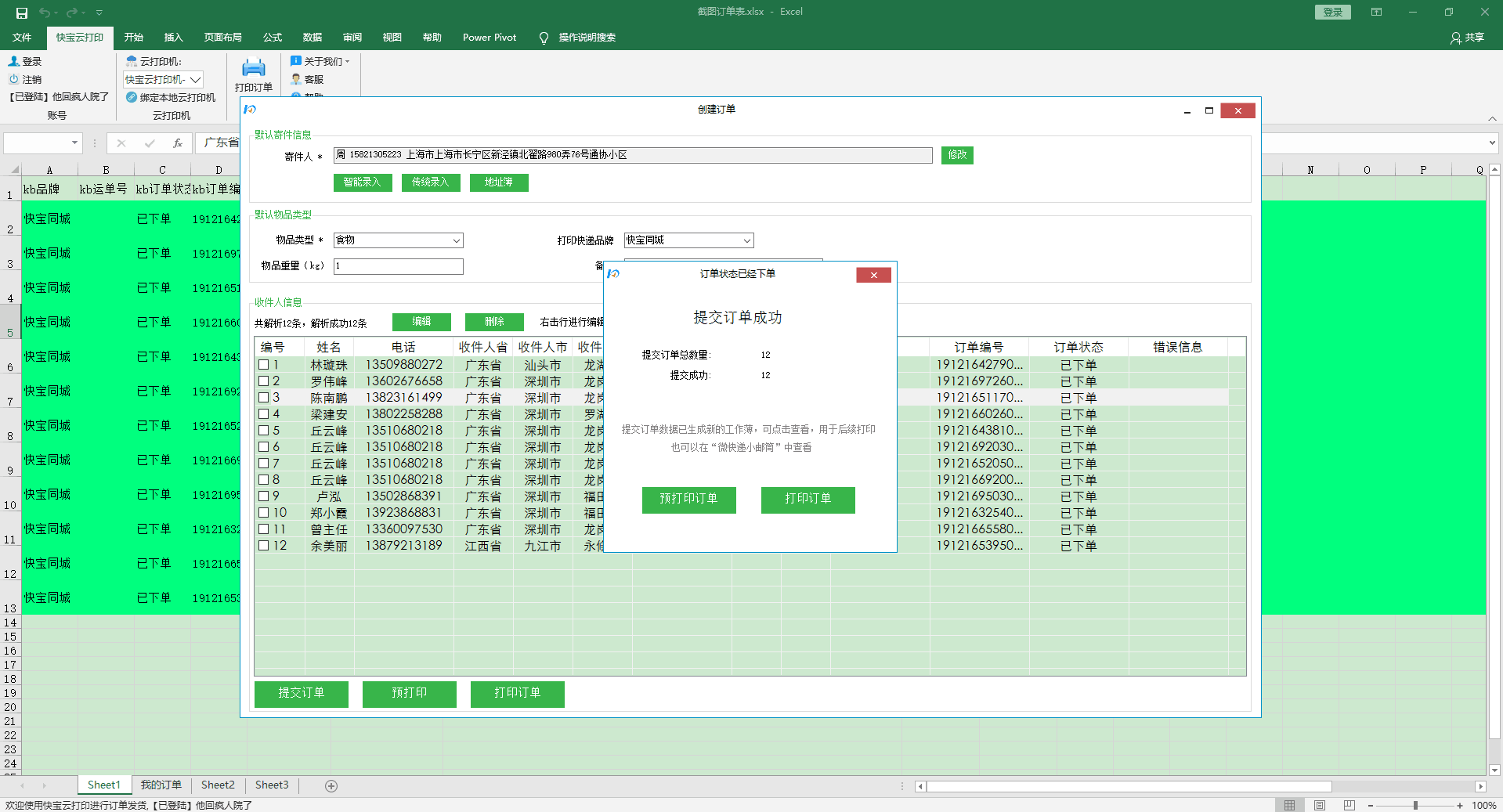The width and height of the screenshot is (1503, 812).
Task: Click the 物品重量 input field
Action: click(398, 266)
